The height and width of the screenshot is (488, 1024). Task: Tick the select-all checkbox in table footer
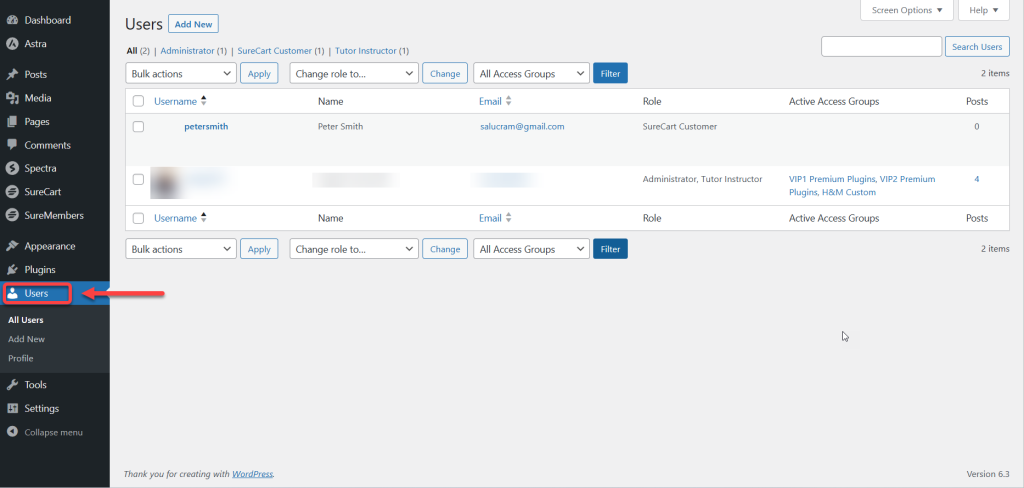coord(138,218)
